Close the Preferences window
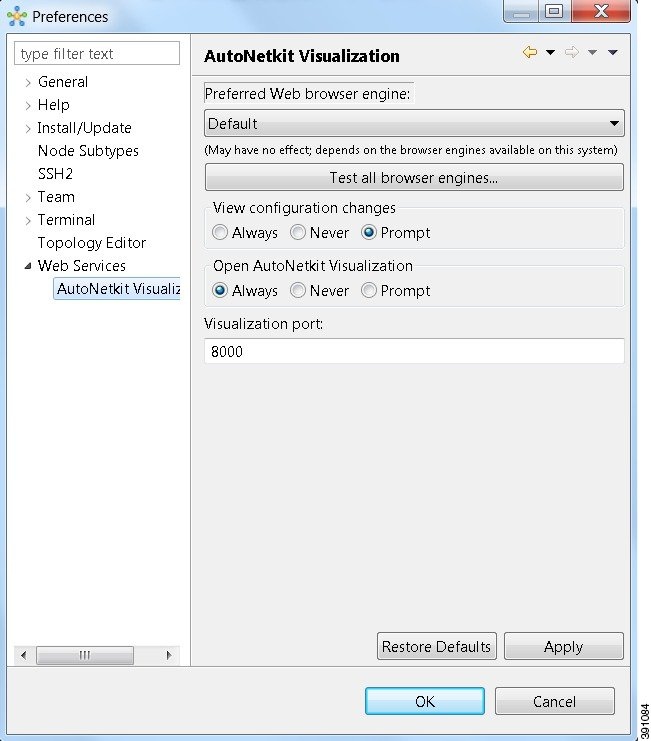The height and width of the screenshot is (741, 651). (601, 10)
